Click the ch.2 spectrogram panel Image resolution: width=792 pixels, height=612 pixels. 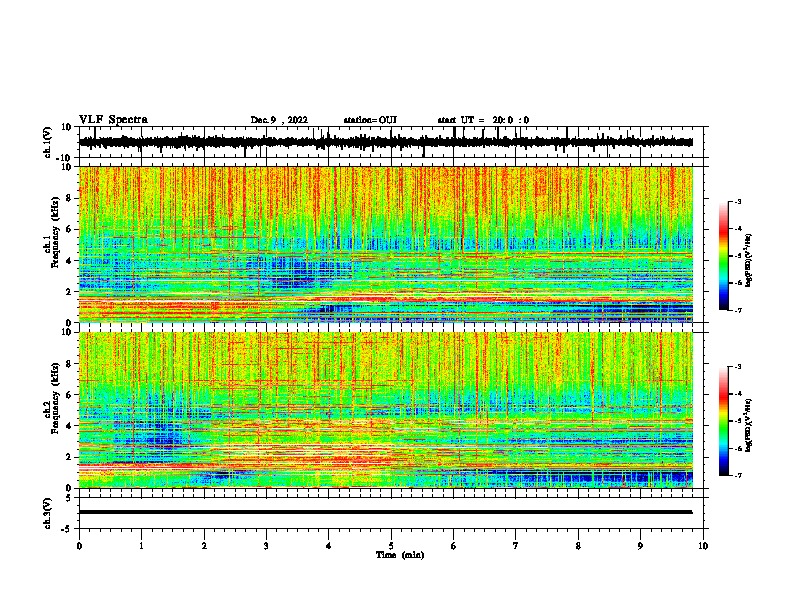coord(386,410)
